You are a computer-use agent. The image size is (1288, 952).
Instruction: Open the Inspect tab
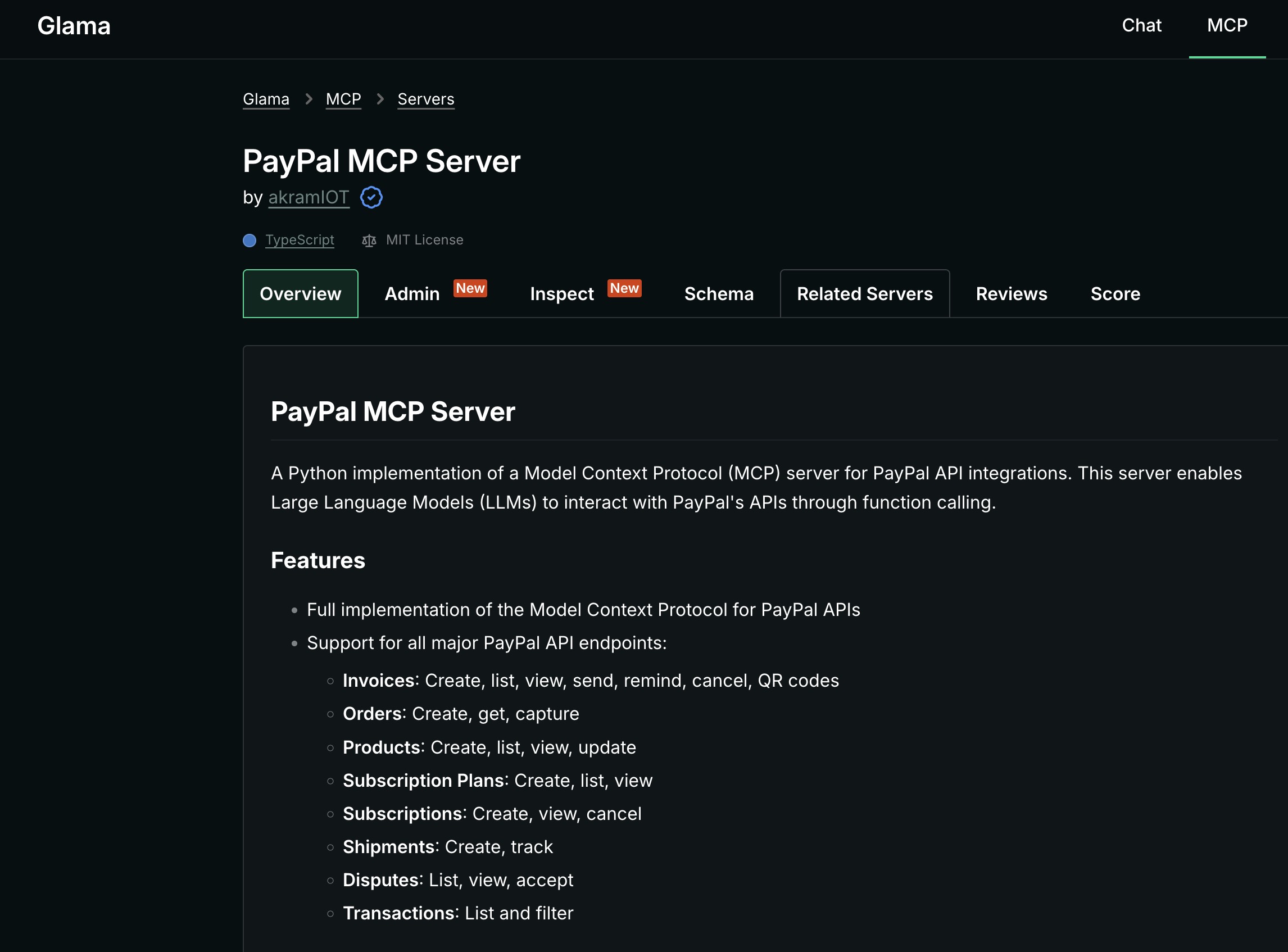pyautogui.click(x=561, y=293)
